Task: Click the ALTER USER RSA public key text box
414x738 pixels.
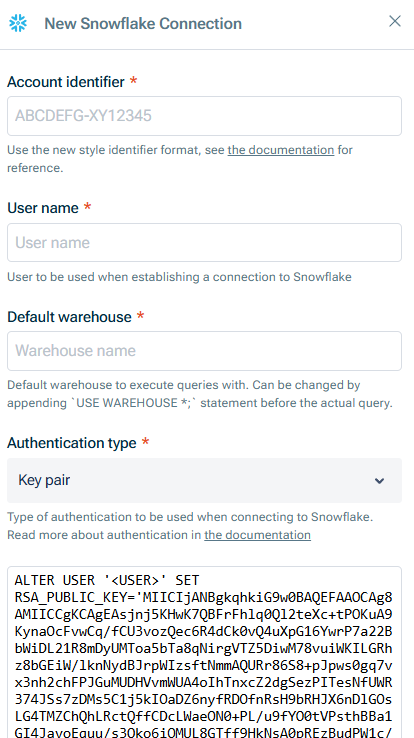Action: (x=204, y=652)
